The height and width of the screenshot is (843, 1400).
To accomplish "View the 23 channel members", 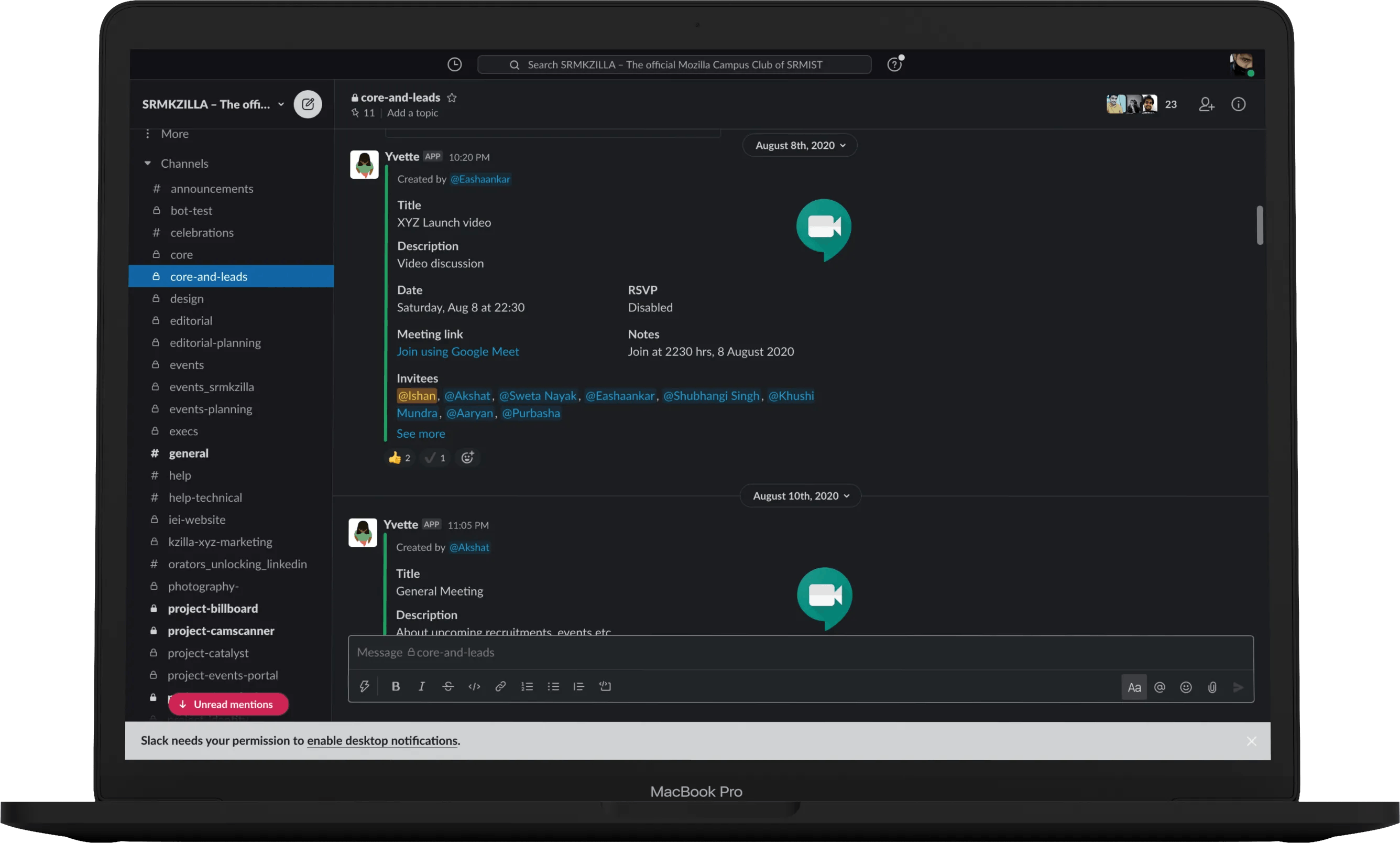I will coord(1142,104).
